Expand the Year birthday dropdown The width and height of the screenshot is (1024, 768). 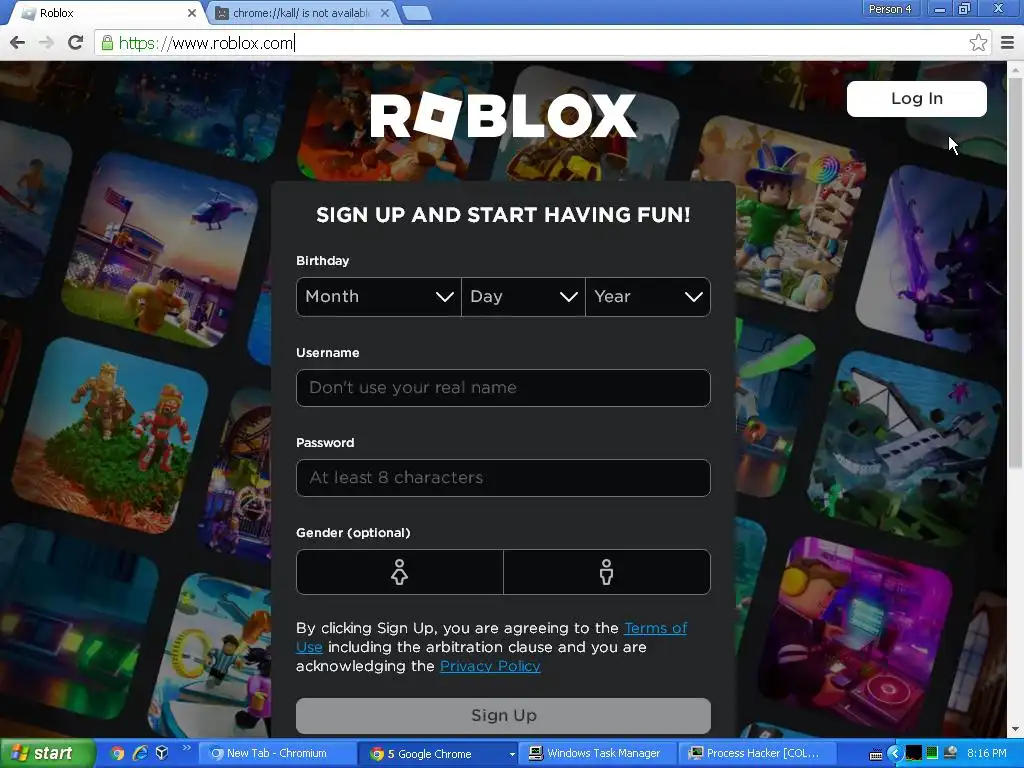coord(648,296)
